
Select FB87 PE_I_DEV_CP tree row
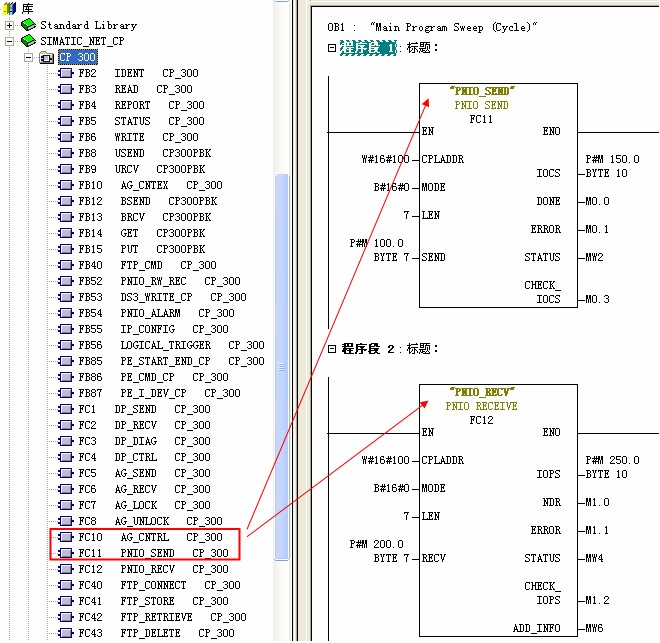(149, 393)
